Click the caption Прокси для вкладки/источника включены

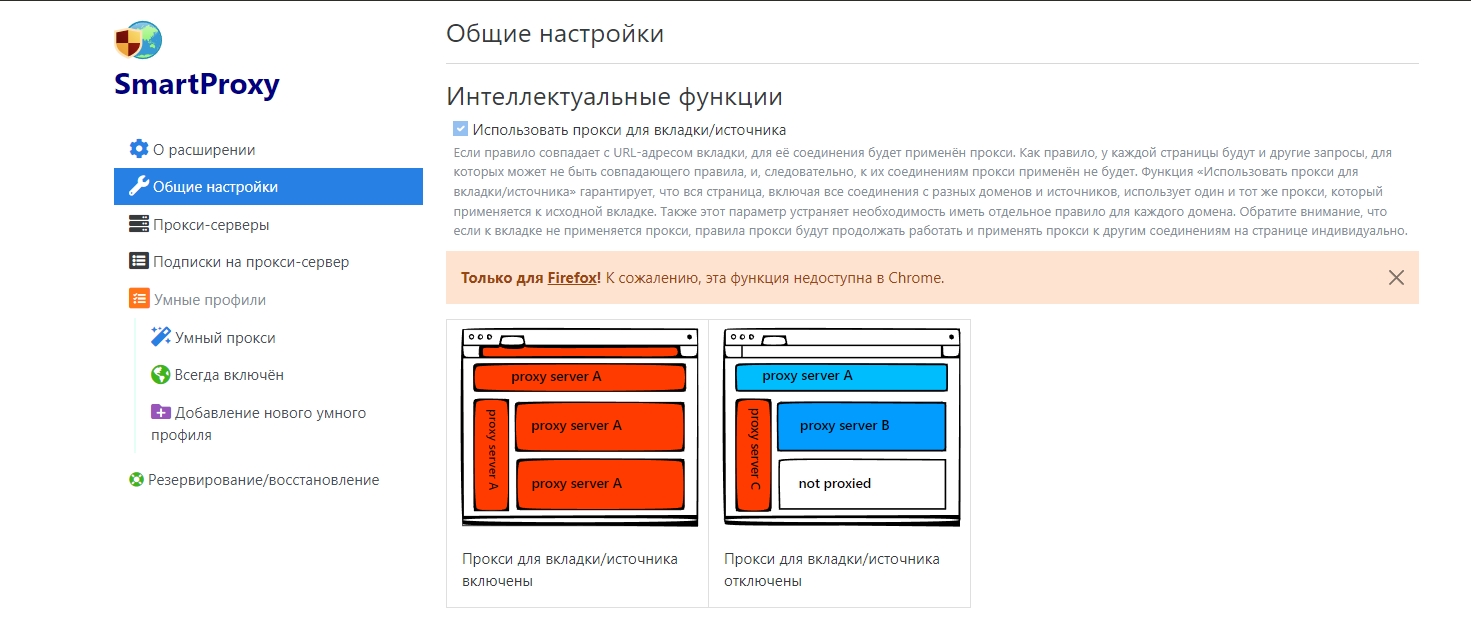click(x=570, y=570)
